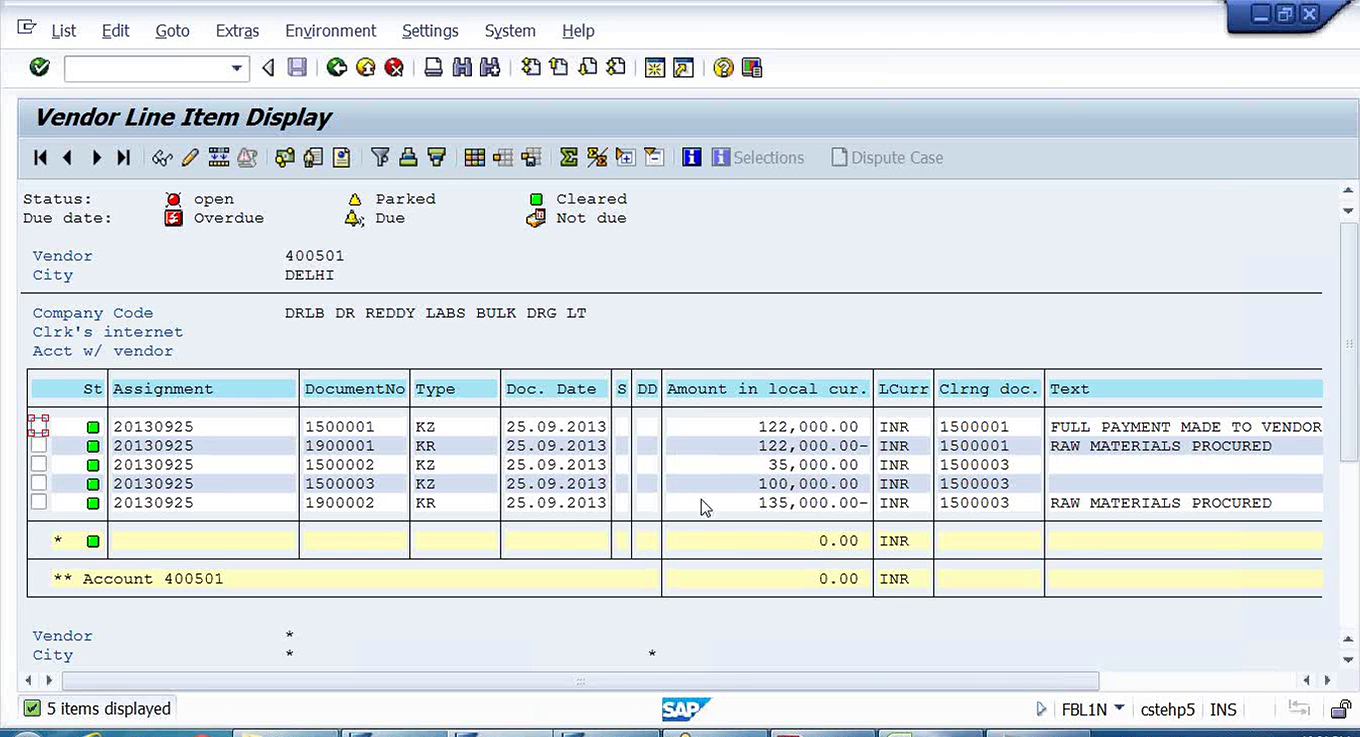Click the Change Layout grid icon

[x=475, y=157]
